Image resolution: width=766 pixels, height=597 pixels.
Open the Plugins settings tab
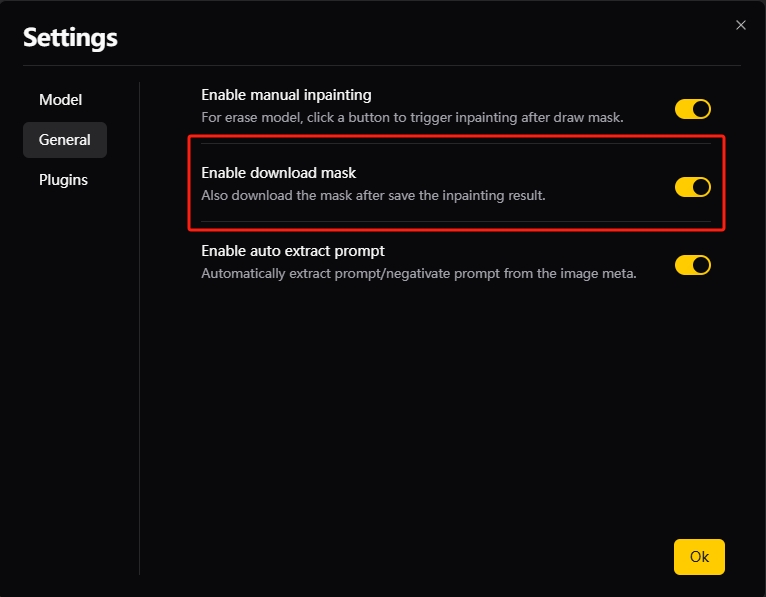pos(63,180)
